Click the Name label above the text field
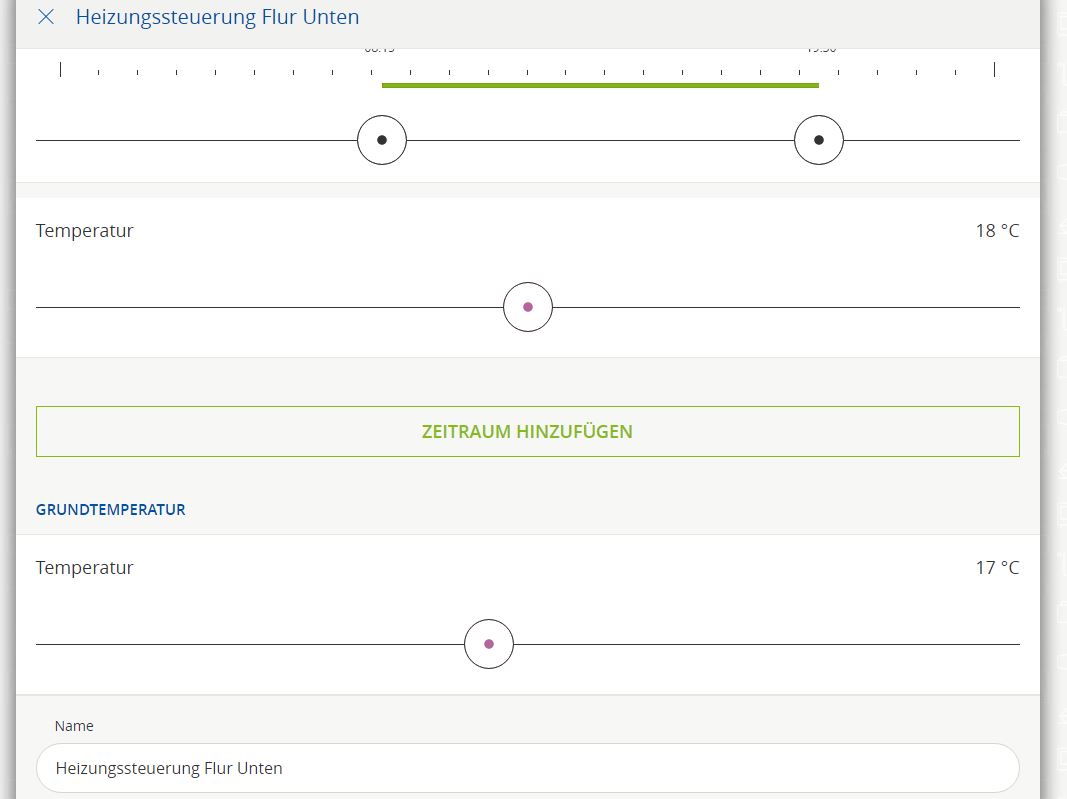 [74, 726]
